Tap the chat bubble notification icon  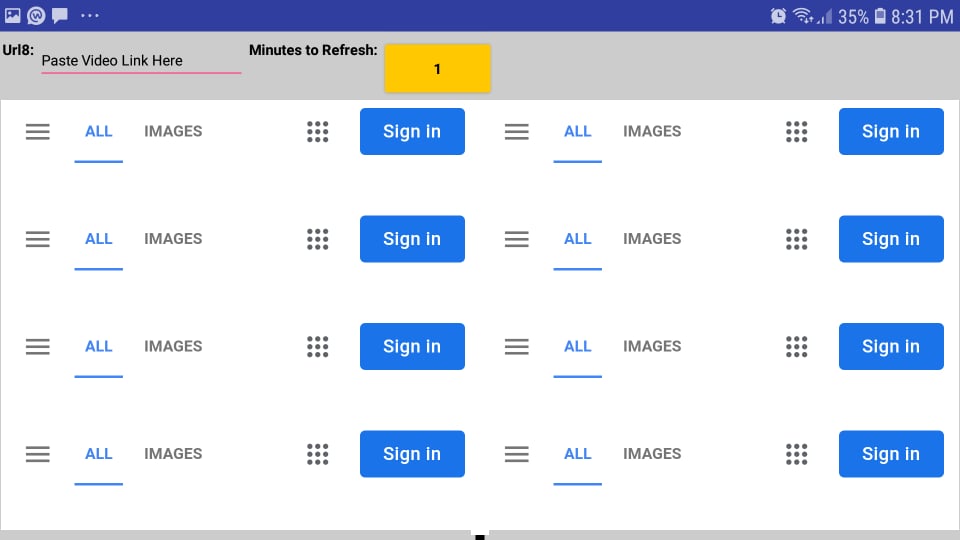(60, 15)
